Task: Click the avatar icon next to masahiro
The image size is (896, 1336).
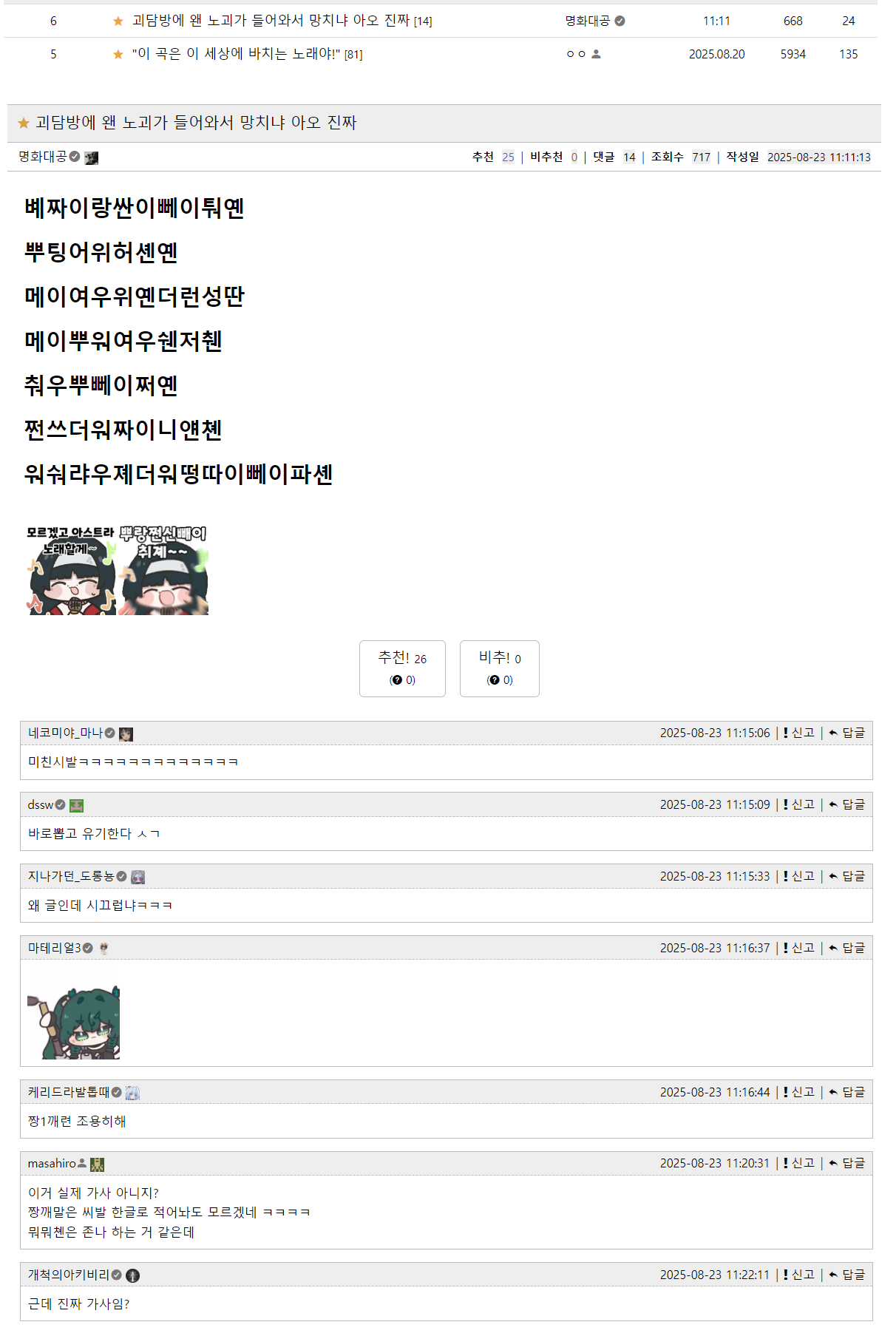Action: pyautogui.click(x=97, y=1164)
